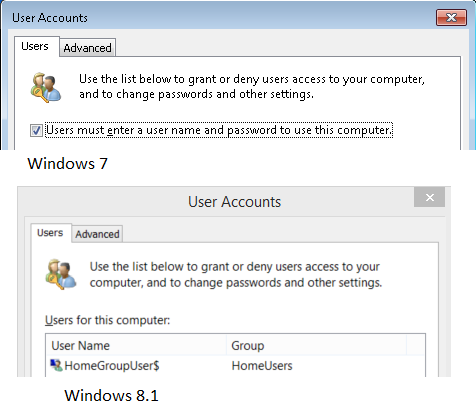Uncheck 'Users must enter a user name' checkbox
476x411 pixels.
coord(36,130)
